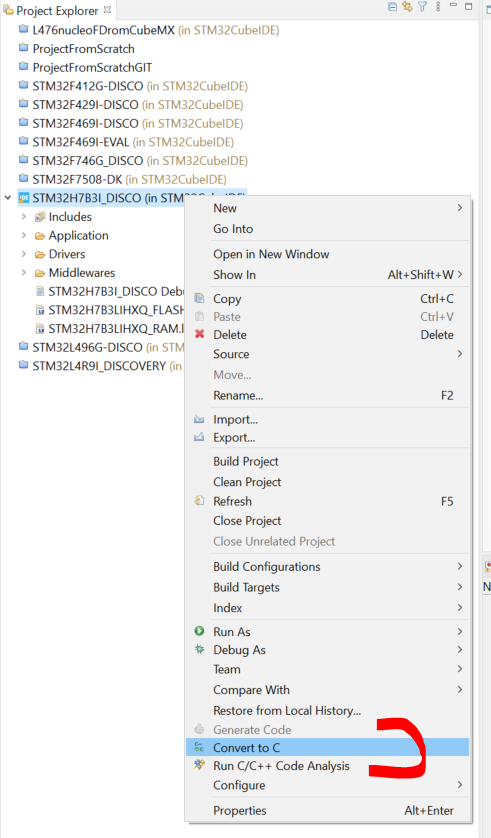Open the Run As submenu

[328, 632]
